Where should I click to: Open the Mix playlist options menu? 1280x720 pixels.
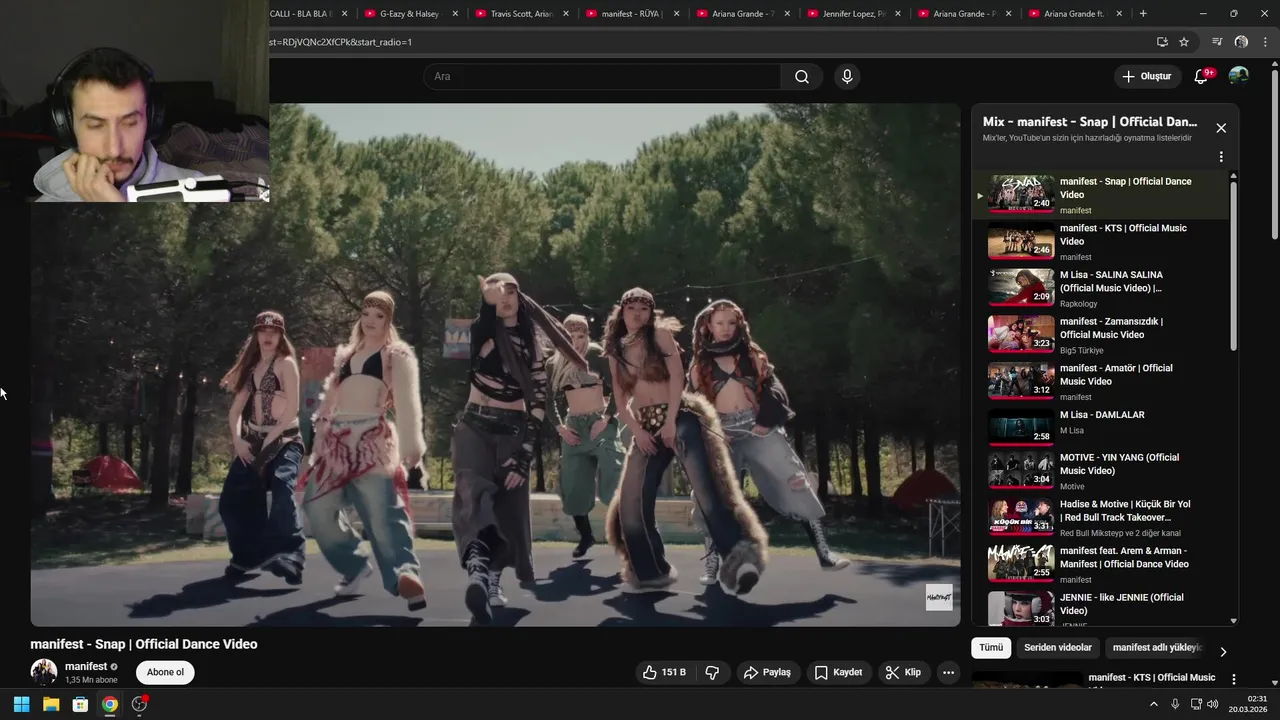pyautogui.click(x=1221, y=157)
